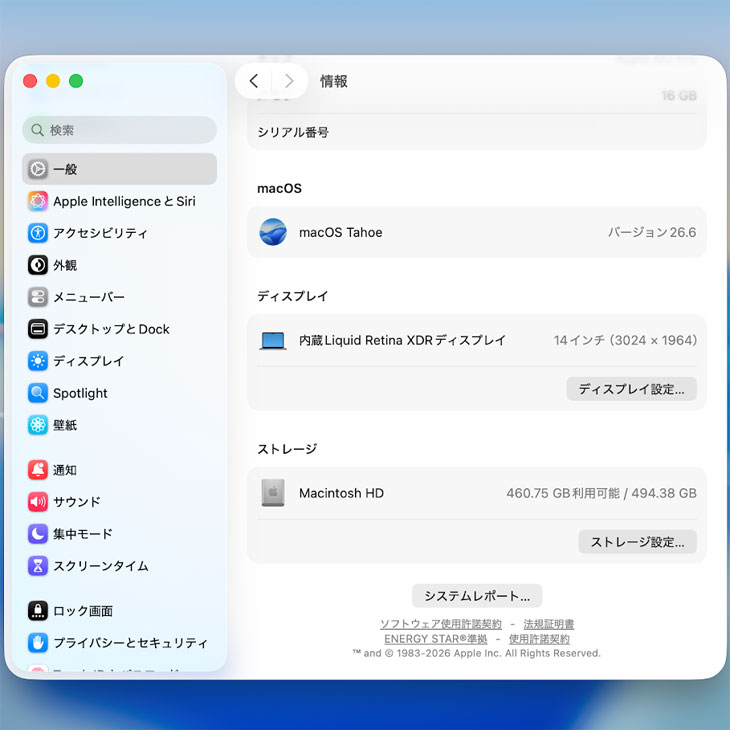730x730 pixels.
Task: Click the 一般 gear icon in the sidebar
Action: click(38, 169)
